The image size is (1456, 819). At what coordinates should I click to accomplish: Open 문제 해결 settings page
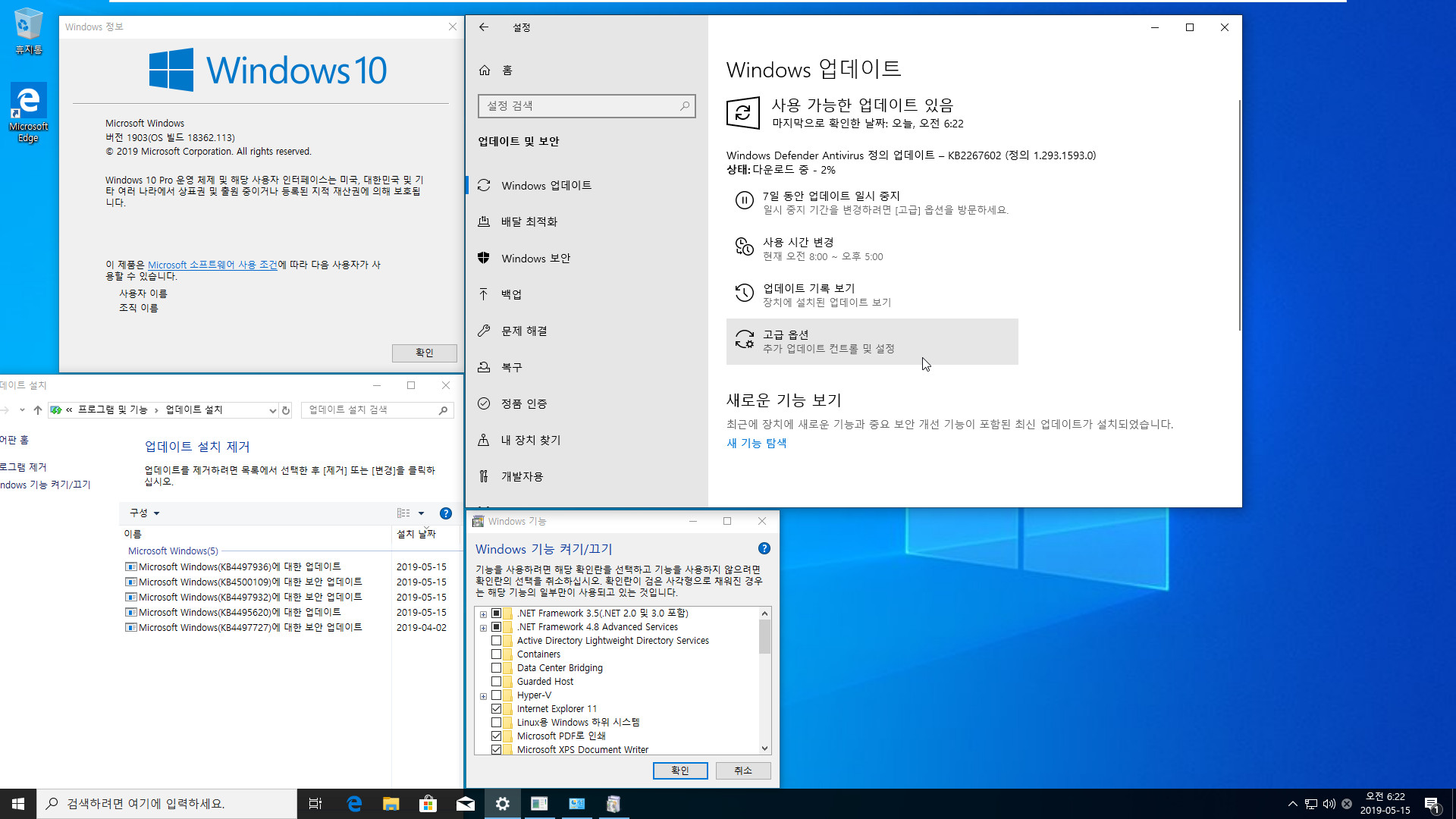pos(586,331)
